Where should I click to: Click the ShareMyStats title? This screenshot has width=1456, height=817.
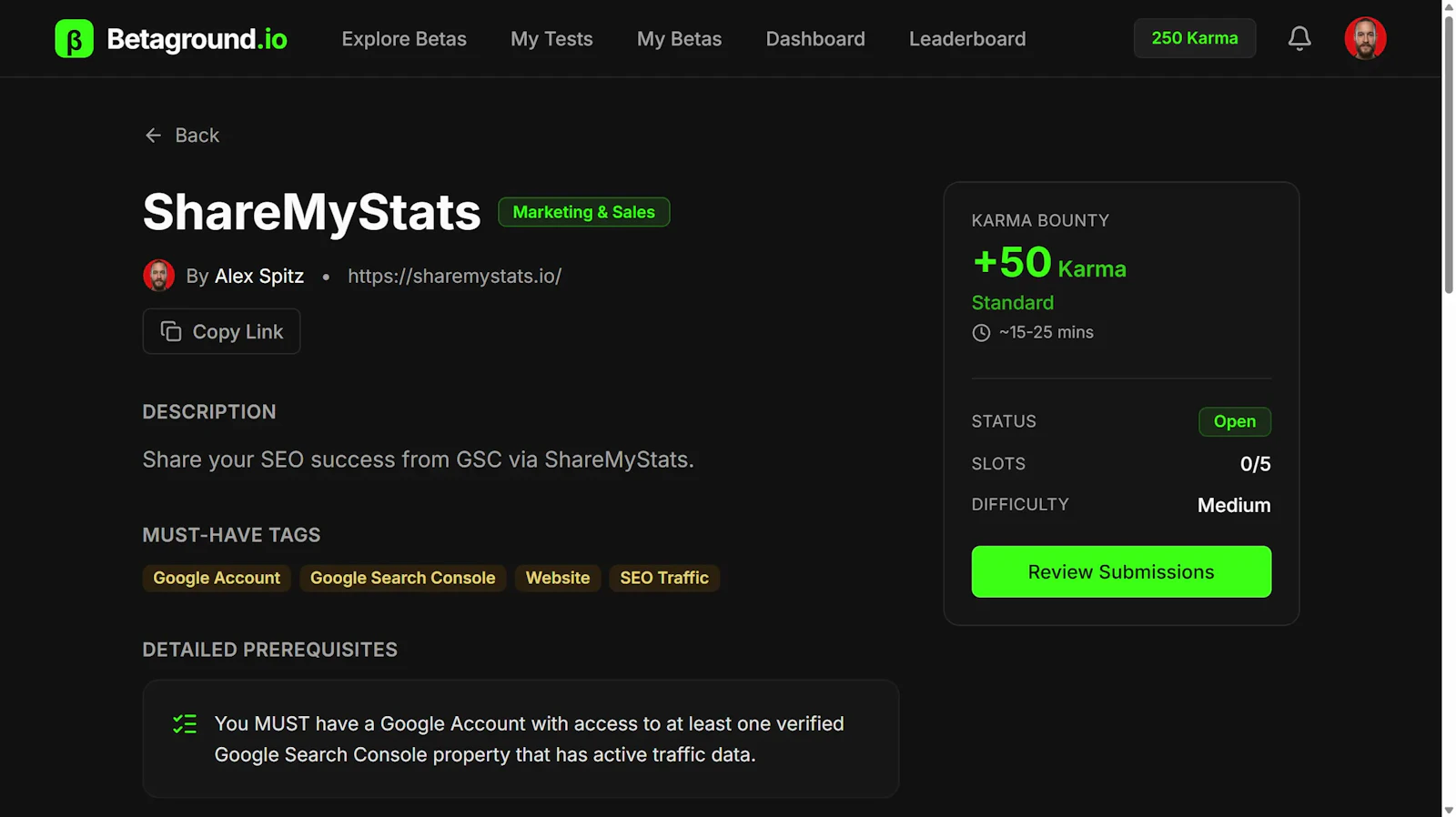[x=311, y=212]
